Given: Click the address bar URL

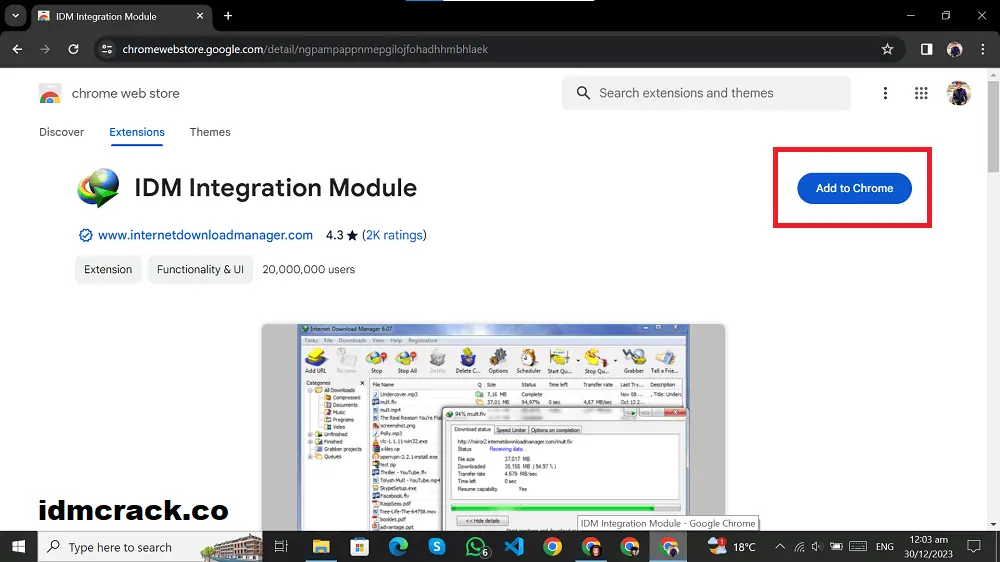Looking at the screenshot, I should pyautogui.click(x=305, y=49).
